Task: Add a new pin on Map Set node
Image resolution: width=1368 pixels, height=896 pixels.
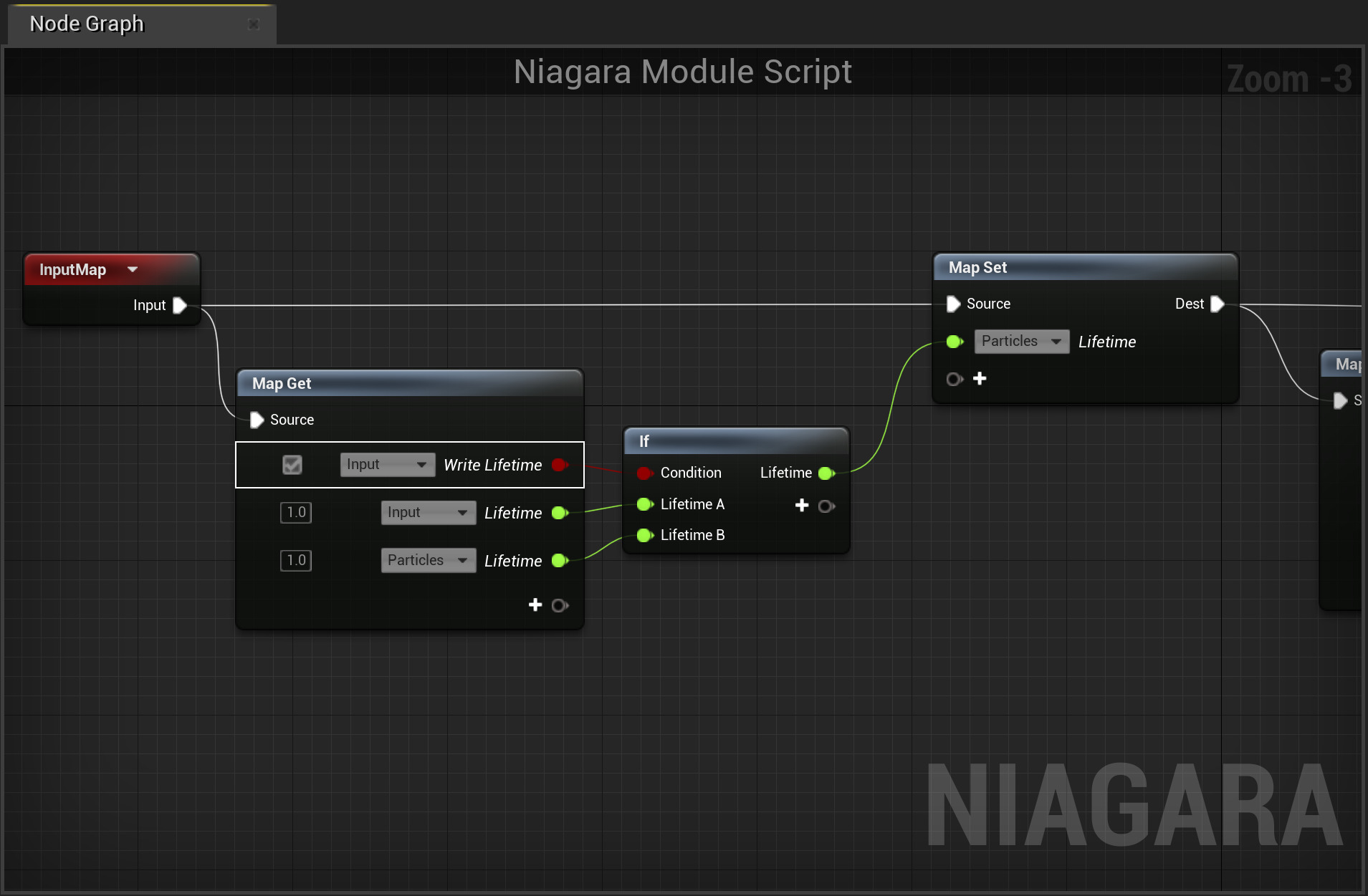Action: point(980,378)
